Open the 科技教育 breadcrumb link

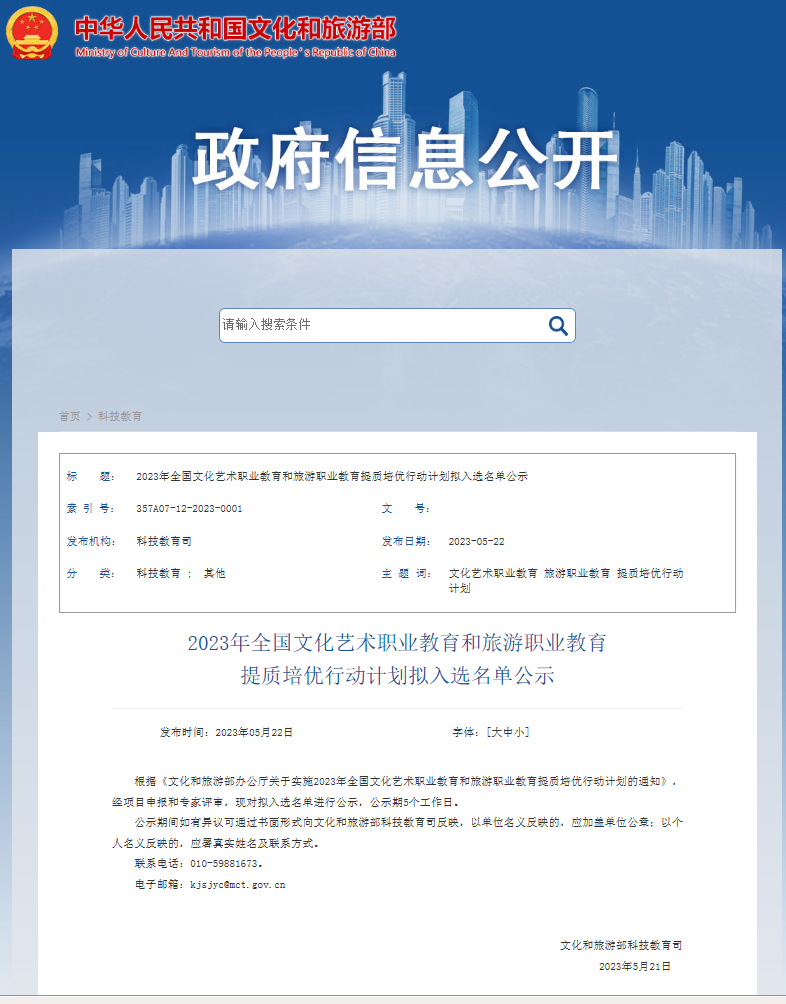[120, 416]
